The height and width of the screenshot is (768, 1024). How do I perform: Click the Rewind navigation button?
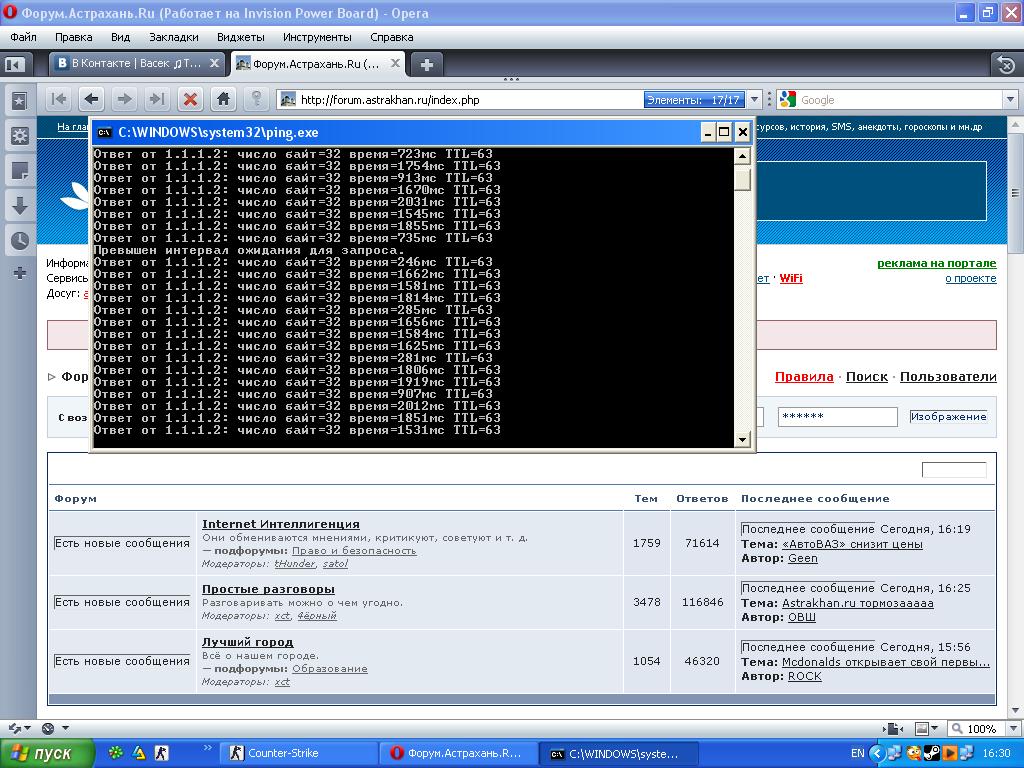(x=59, y=99)
